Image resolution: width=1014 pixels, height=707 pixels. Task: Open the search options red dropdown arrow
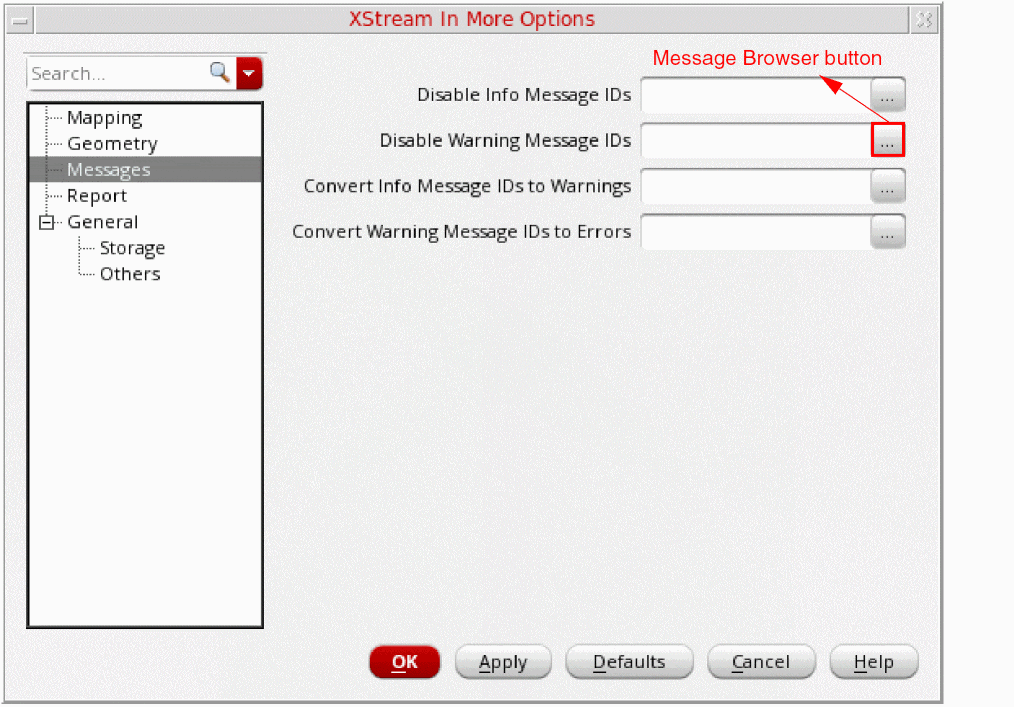(x=249, y=73)
